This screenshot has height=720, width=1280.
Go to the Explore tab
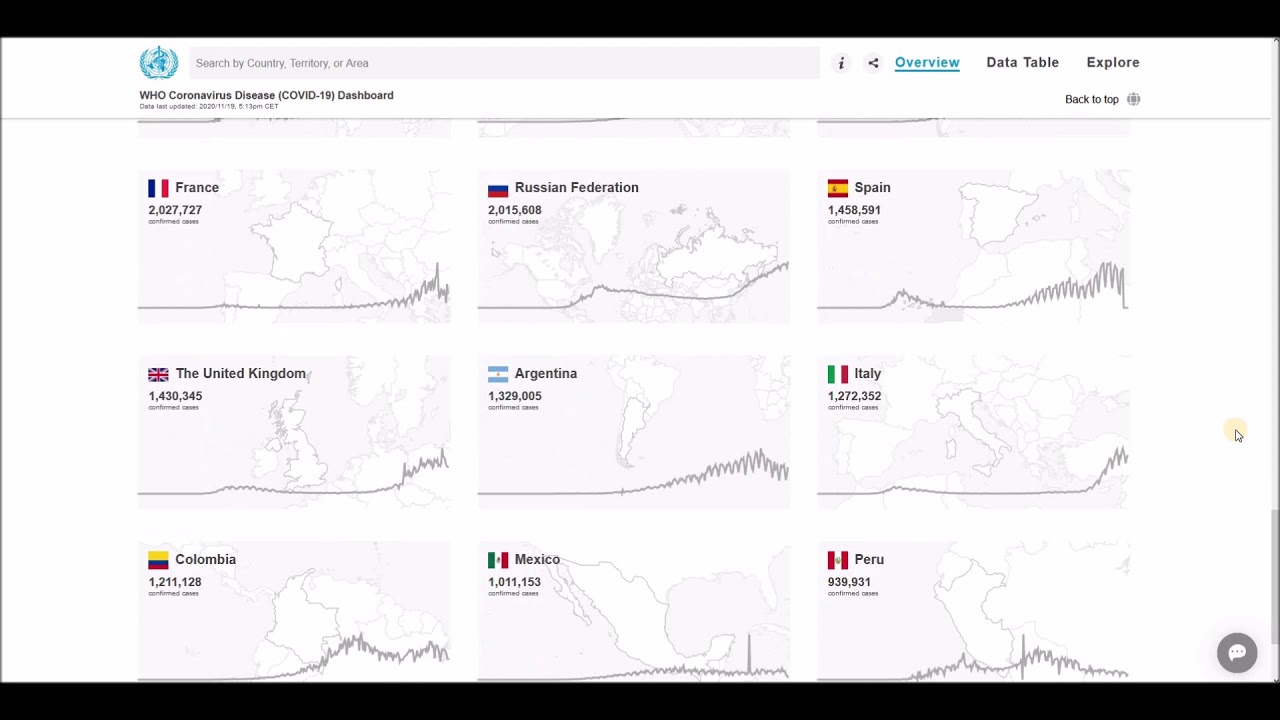(1113, 62)
